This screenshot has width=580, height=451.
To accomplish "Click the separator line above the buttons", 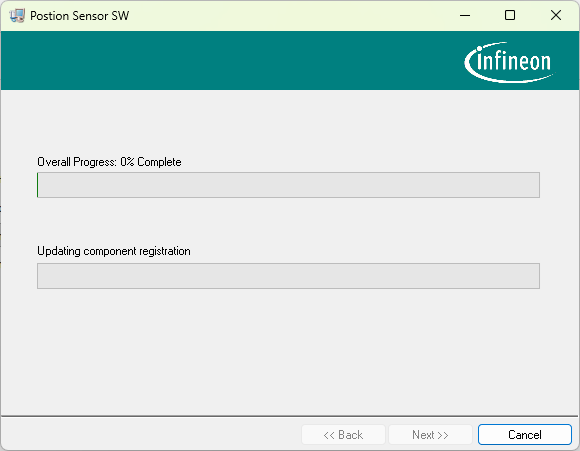I will click(289, 416).
